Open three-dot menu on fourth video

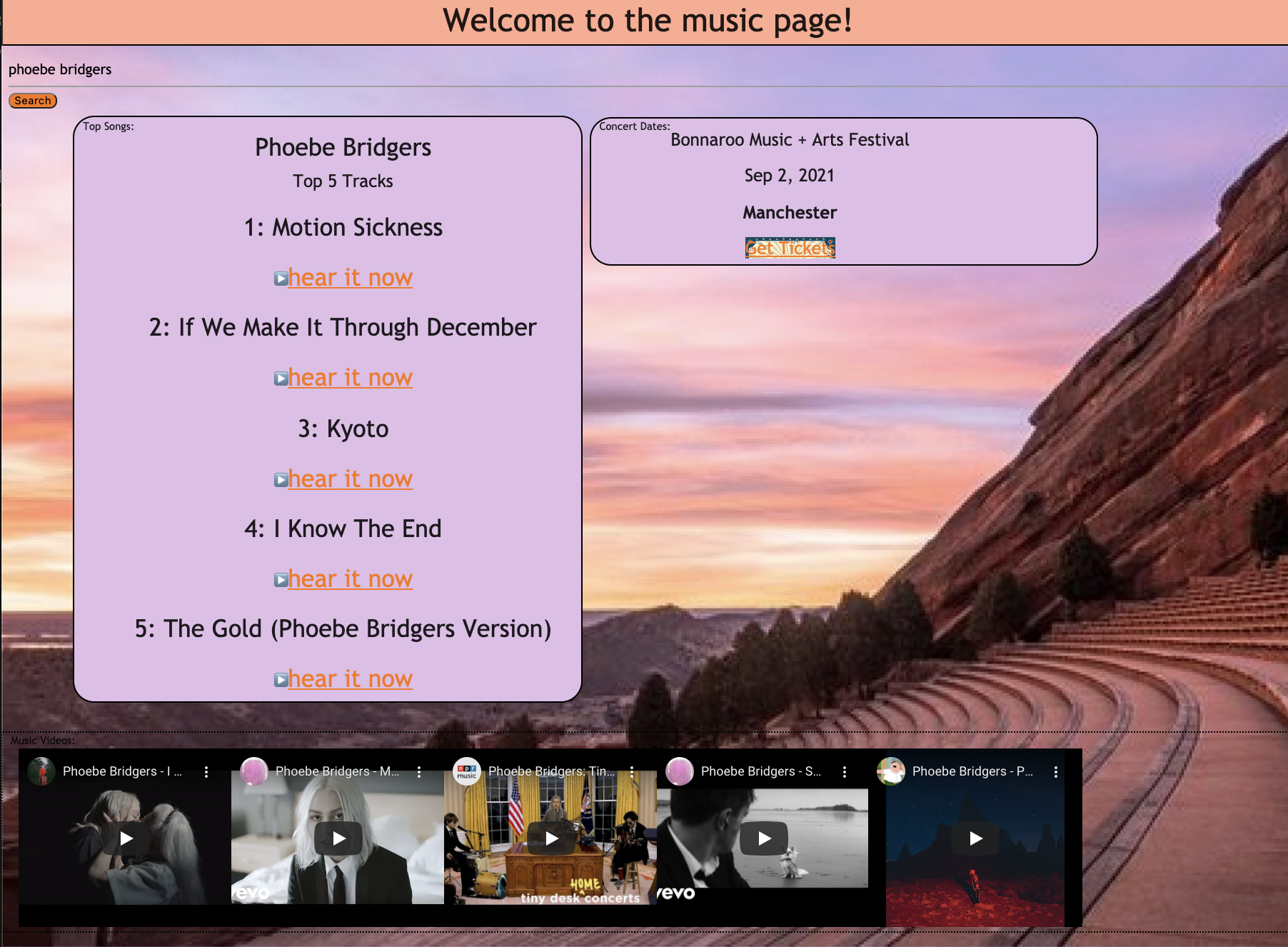point(845,771)
